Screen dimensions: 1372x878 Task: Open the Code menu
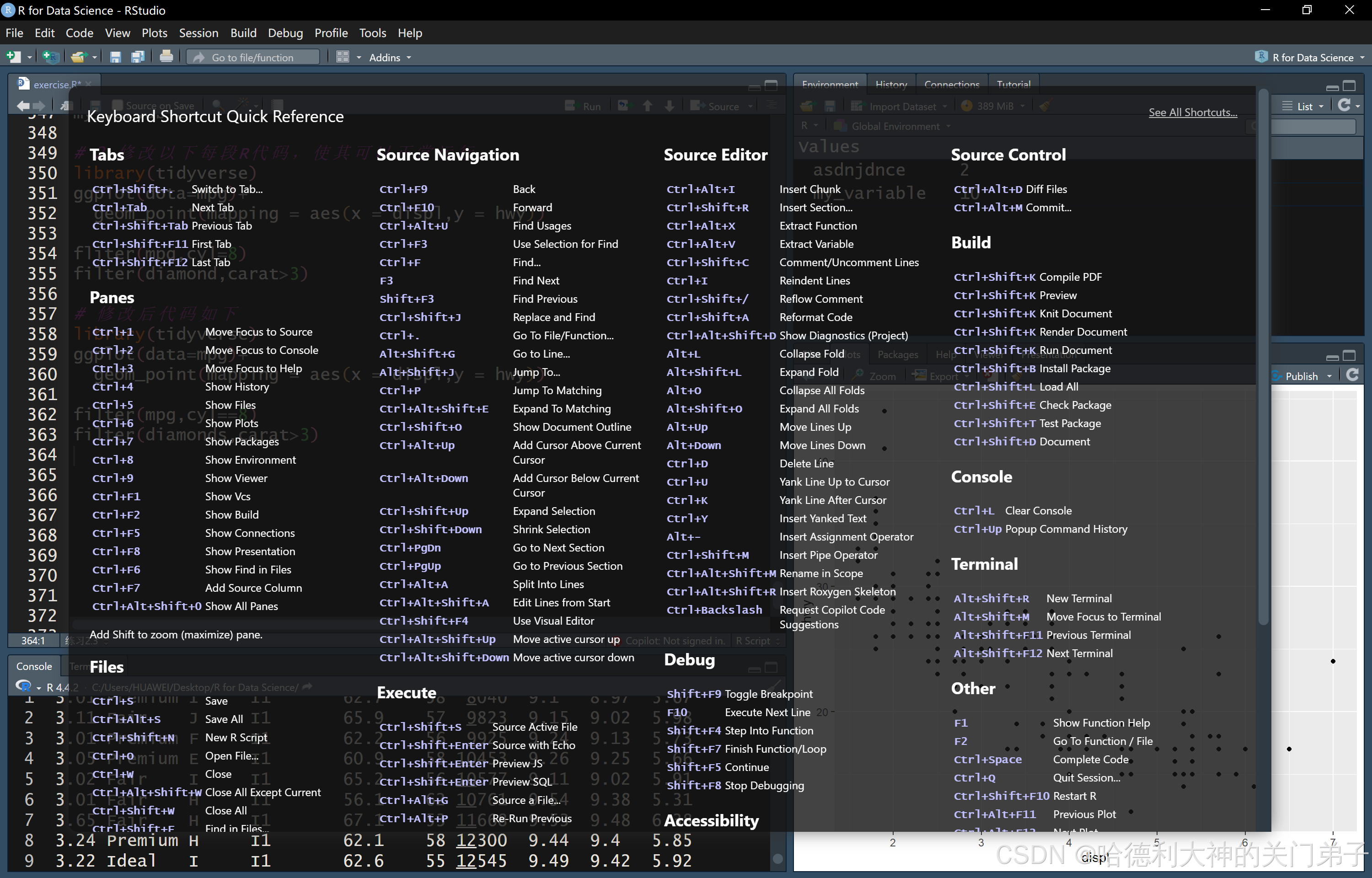(x=79, y=33)
